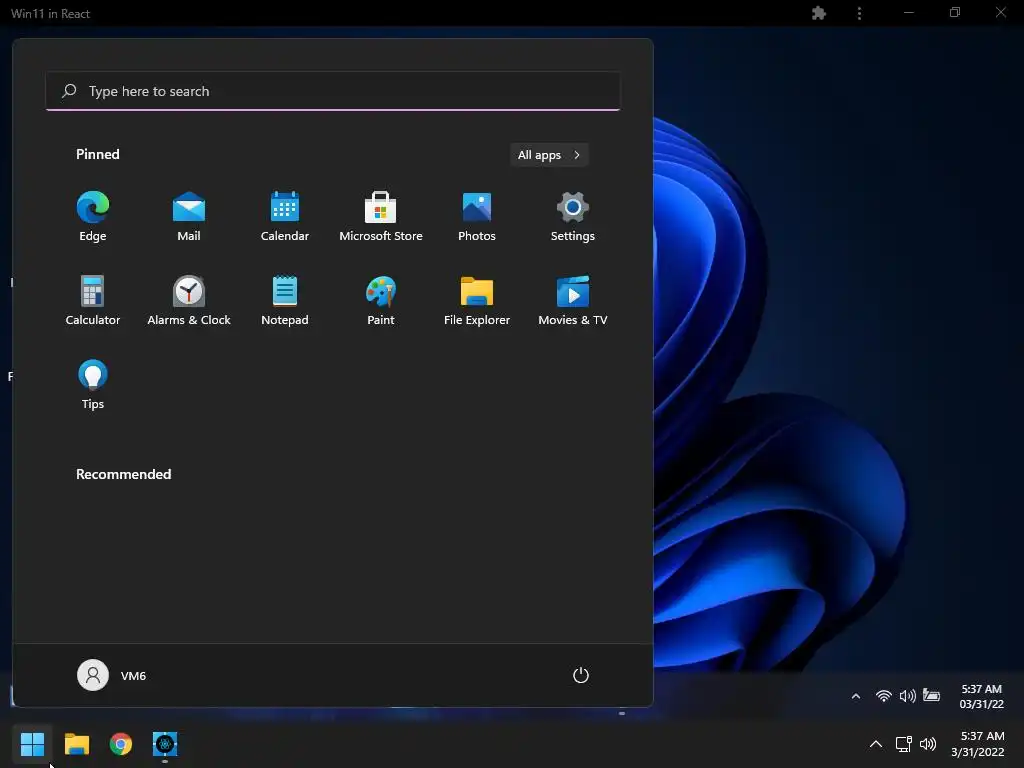Image resolution: width=1024 pixels, height=768 pixels.
Task: Show hidden icons in the bottom system tray
Action: (876, 744)
